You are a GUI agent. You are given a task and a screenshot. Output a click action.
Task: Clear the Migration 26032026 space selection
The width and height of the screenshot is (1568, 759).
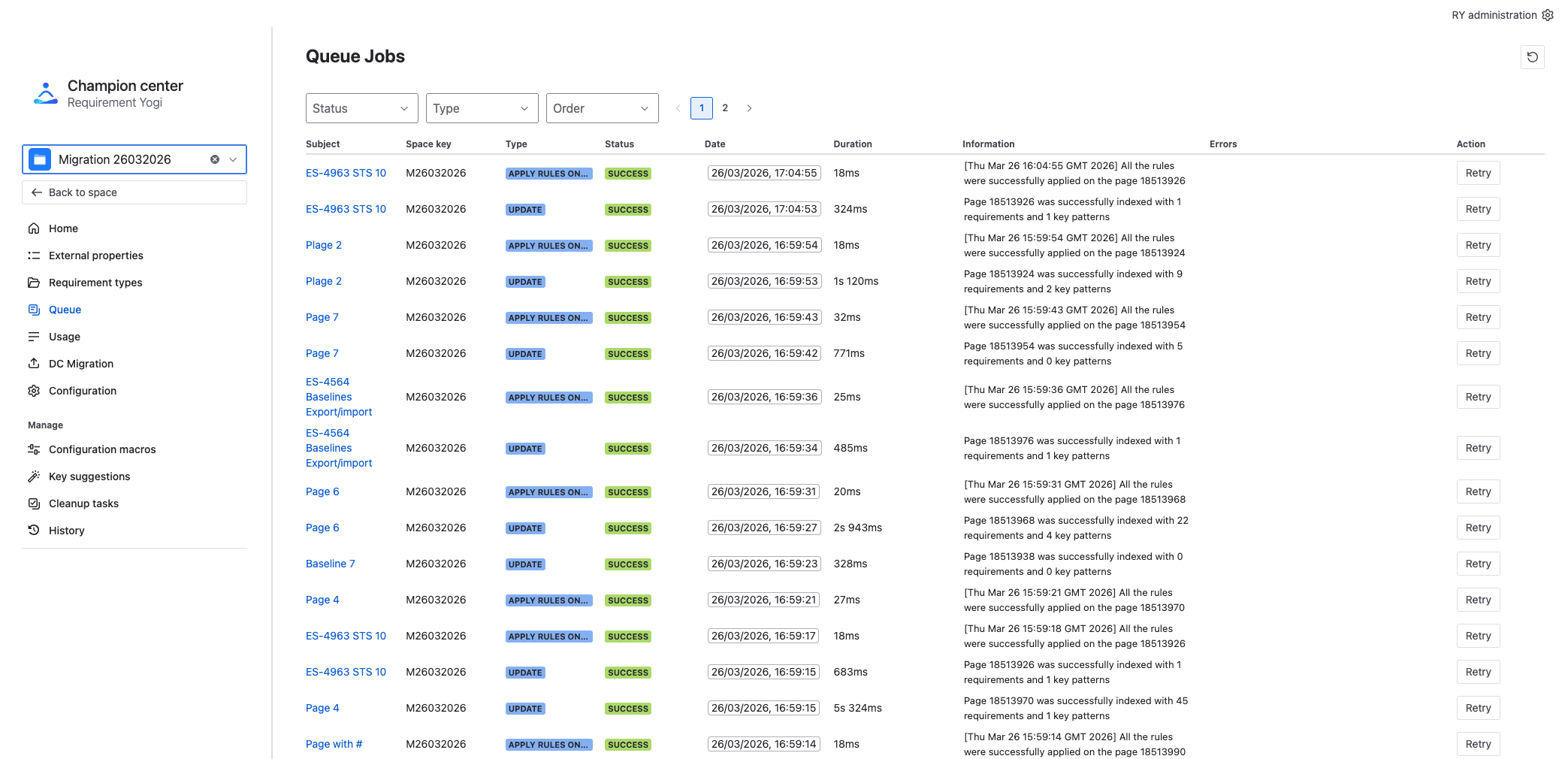point(215,159)
